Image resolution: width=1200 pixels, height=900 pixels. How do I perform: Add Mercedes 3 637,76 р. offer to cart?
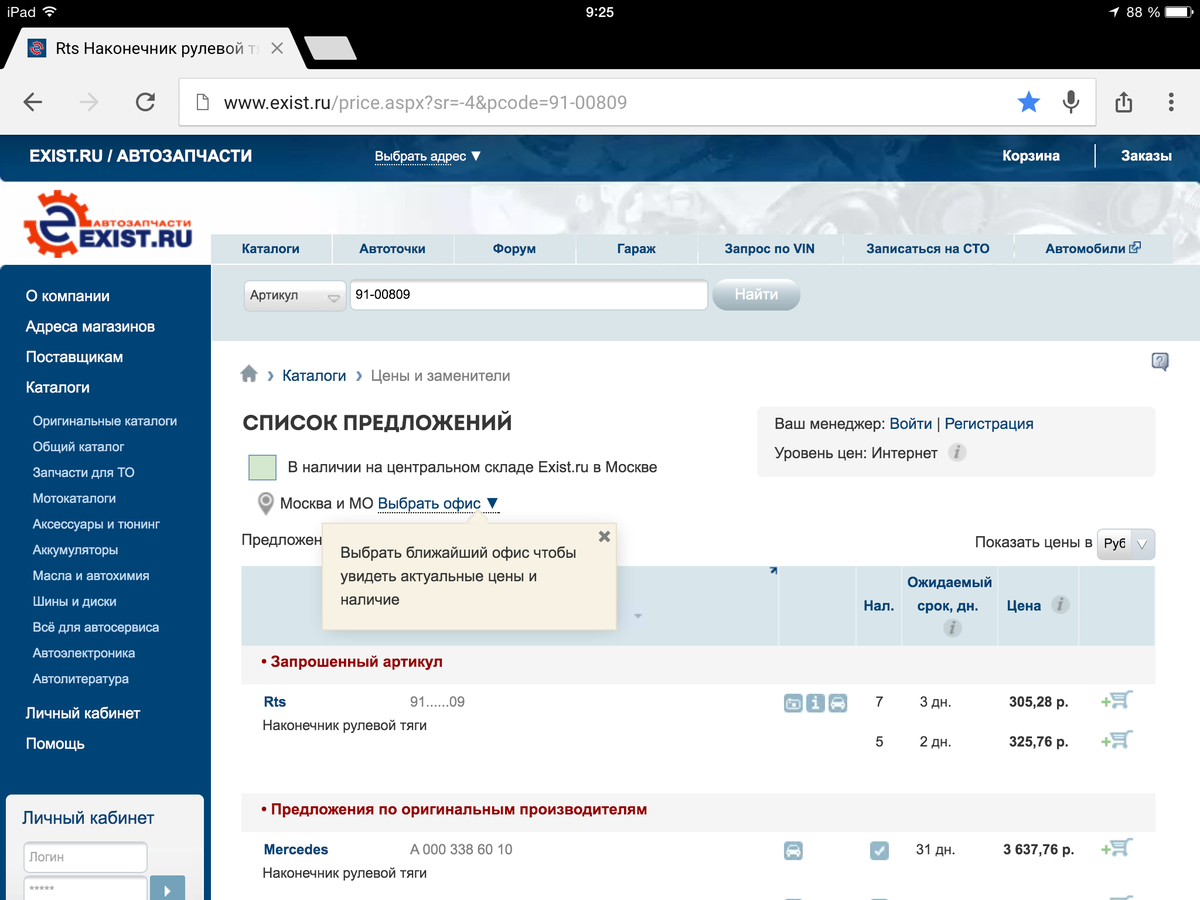[x=1116, y=848]
